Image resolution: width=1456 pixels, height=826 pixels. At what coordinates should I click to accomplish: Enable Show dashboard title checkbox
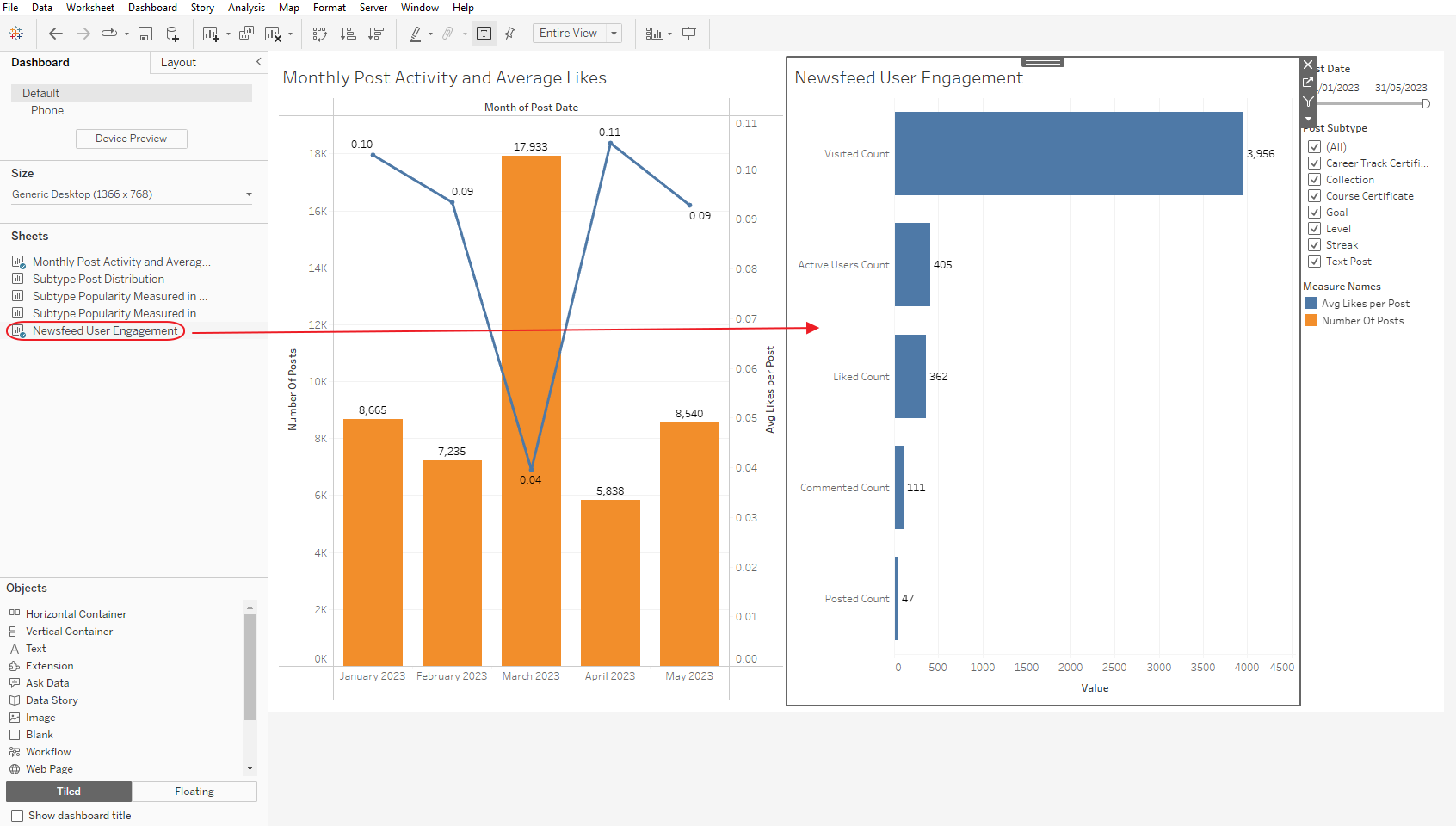(x=17, y=815)
